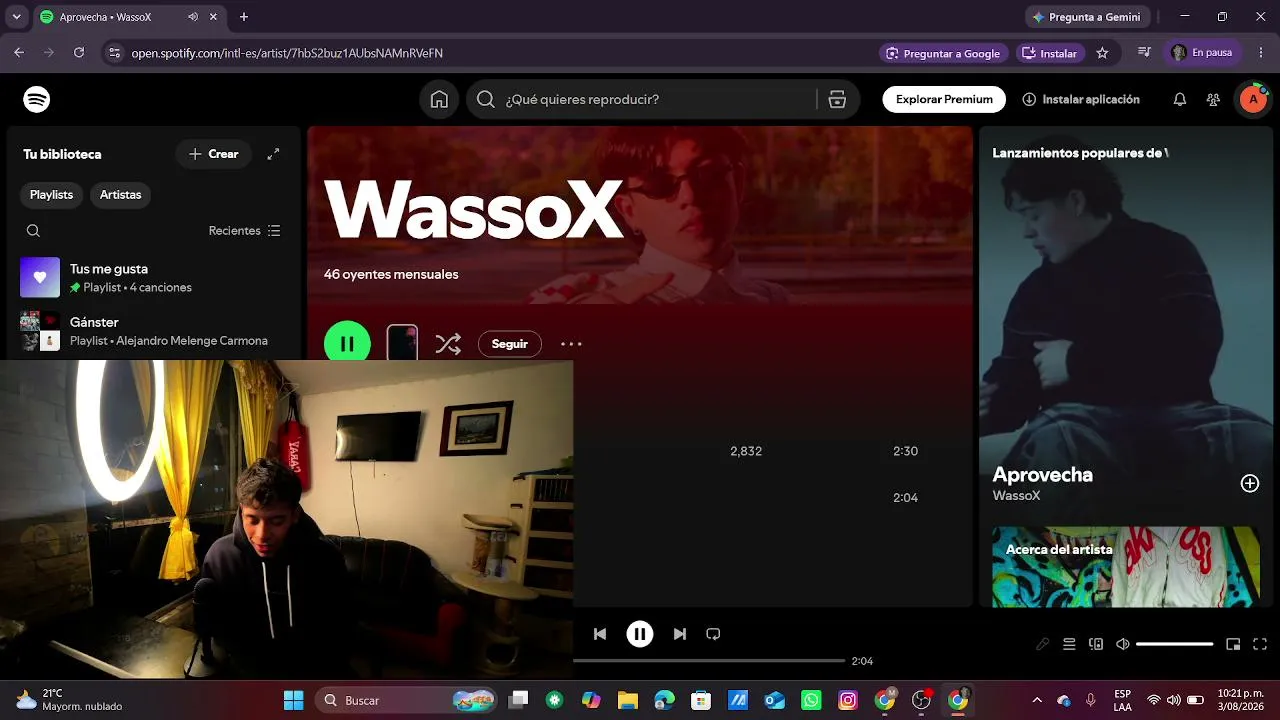This screenshot has width=1280, height=720.
Task: Open the Acerca del artista card
Action: pos(1126,567)
